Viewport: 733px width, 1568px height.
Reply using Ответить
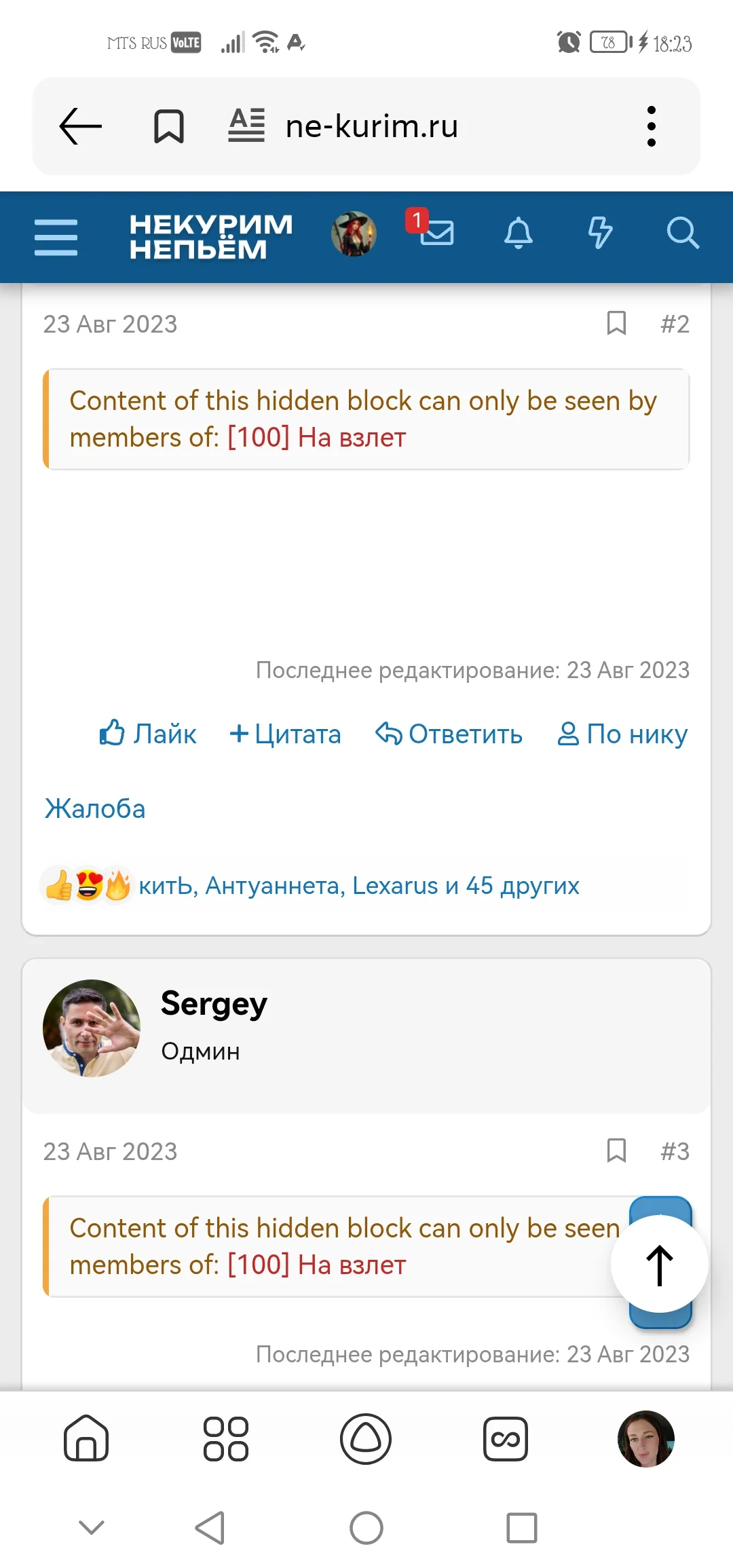449,734
